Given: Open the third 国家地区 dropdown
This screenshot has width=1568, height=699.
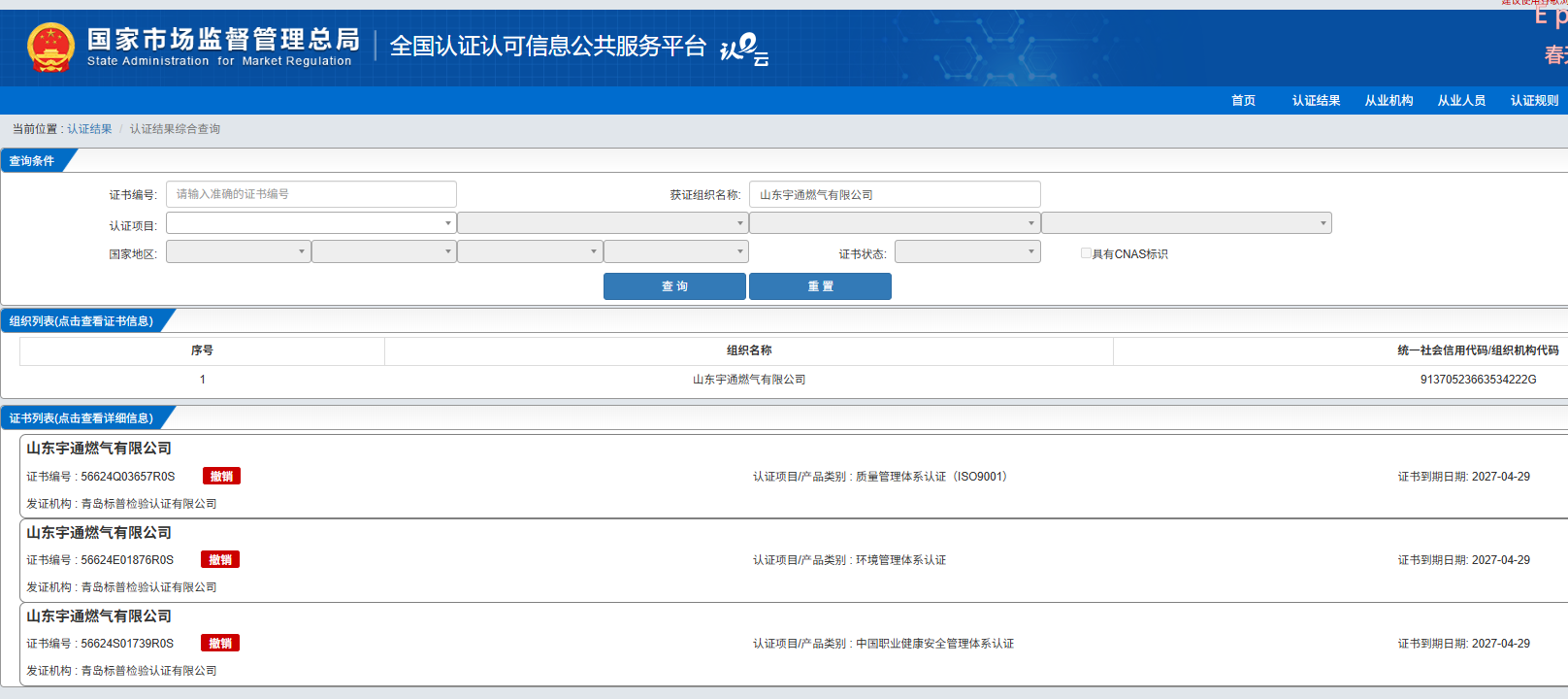Looking at the screenshot, I should tap(530, 252).
